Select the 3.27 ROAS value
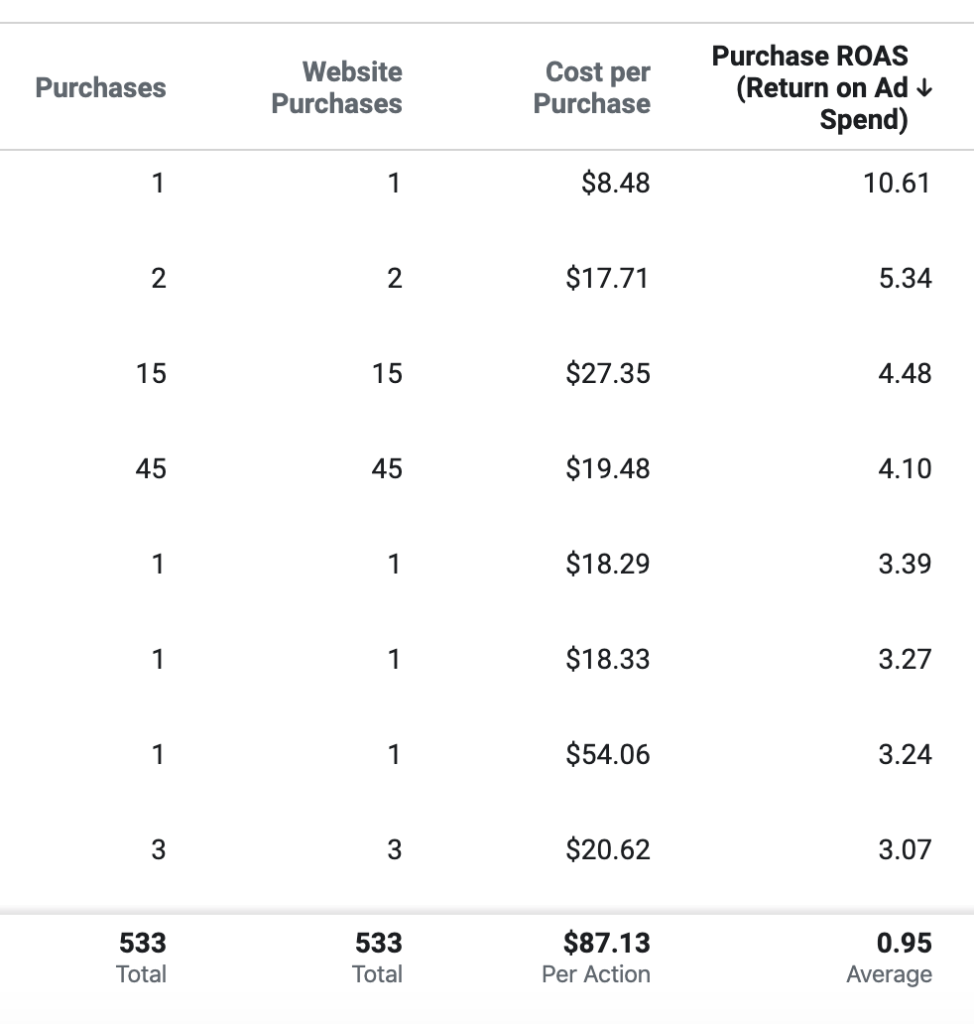The width and height of the screenshot is (974, 1024). (905, 659)
